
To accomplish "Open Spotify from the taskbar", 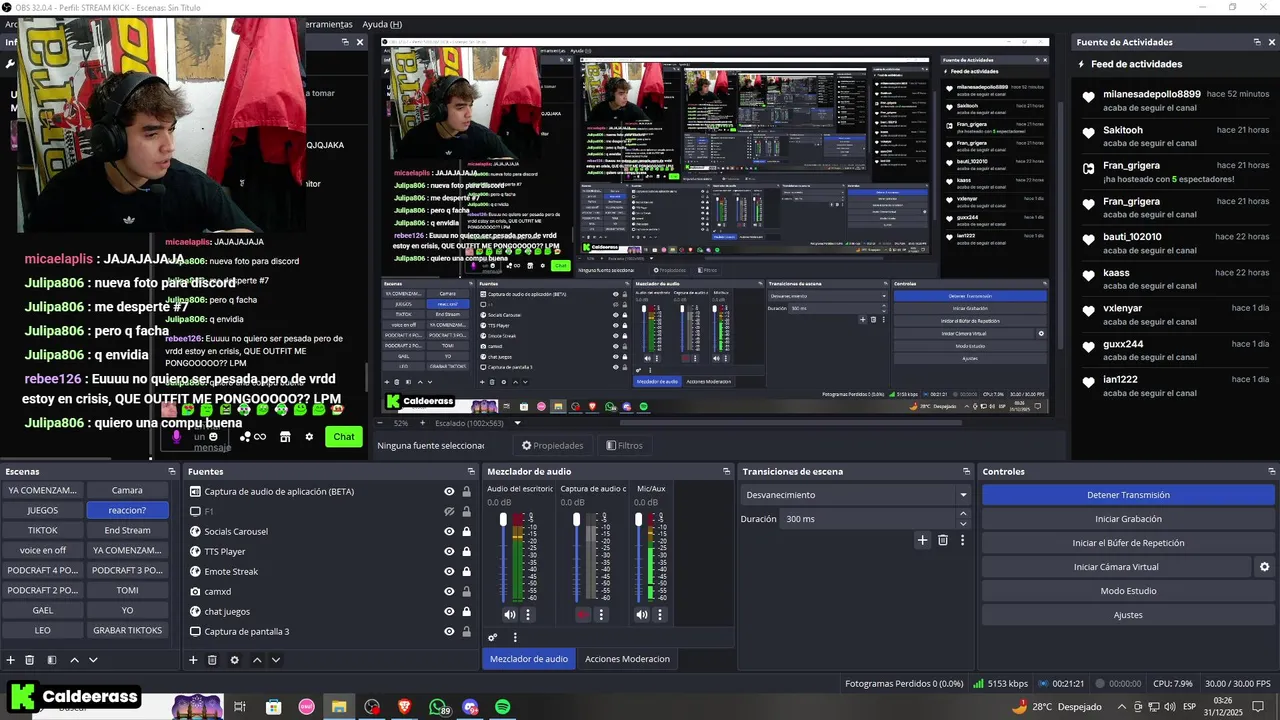I will tap(503, 707).
